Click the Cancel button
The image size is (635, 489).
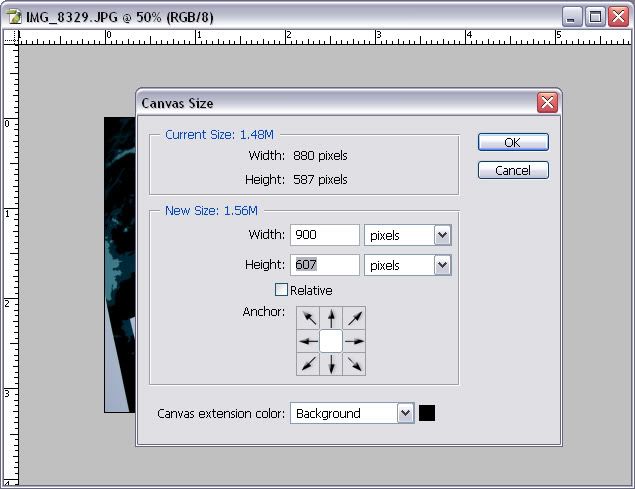point(513,170)
